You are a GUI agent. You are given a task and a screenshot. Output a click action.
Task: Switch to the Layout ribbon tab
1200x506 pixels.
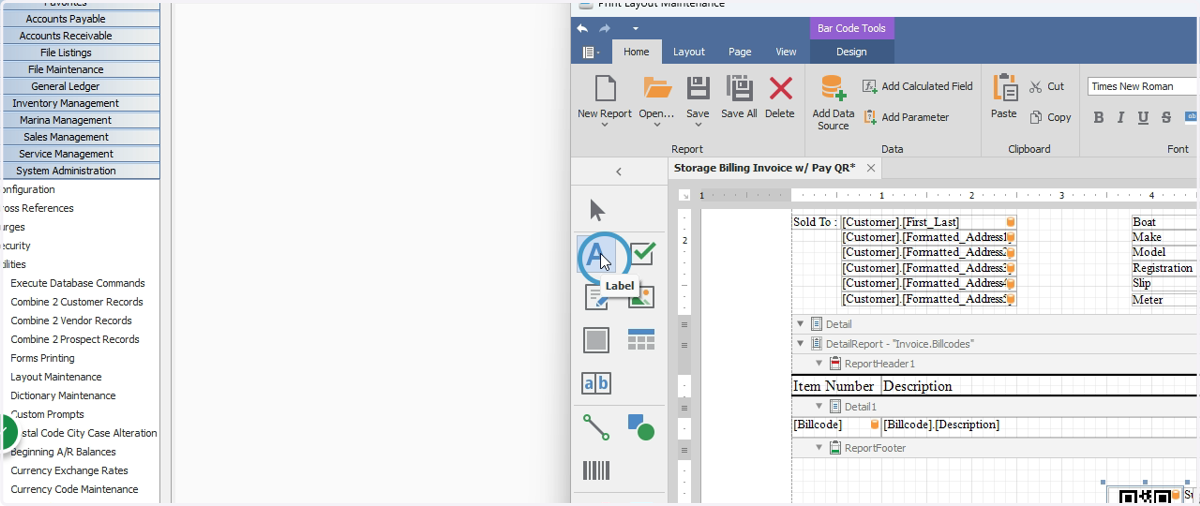pos(688,52)
